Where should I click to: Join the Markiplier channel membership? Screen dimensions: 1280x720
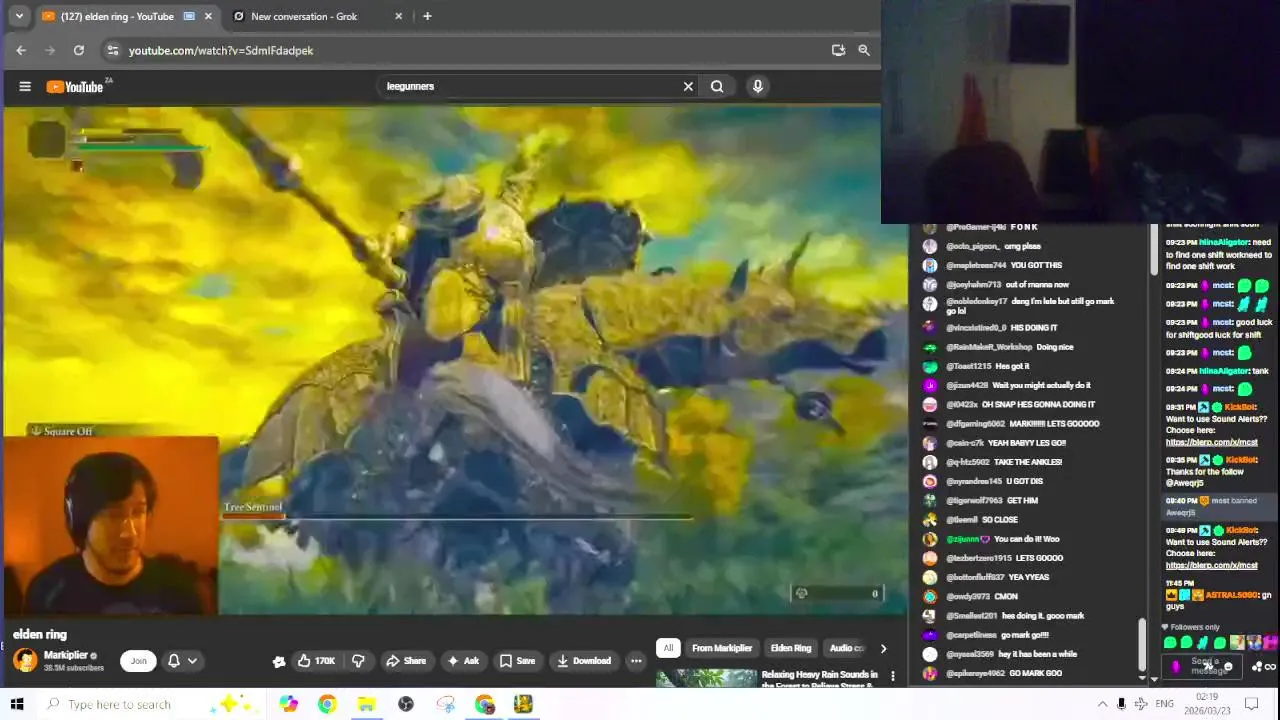[x=138, y=660]
